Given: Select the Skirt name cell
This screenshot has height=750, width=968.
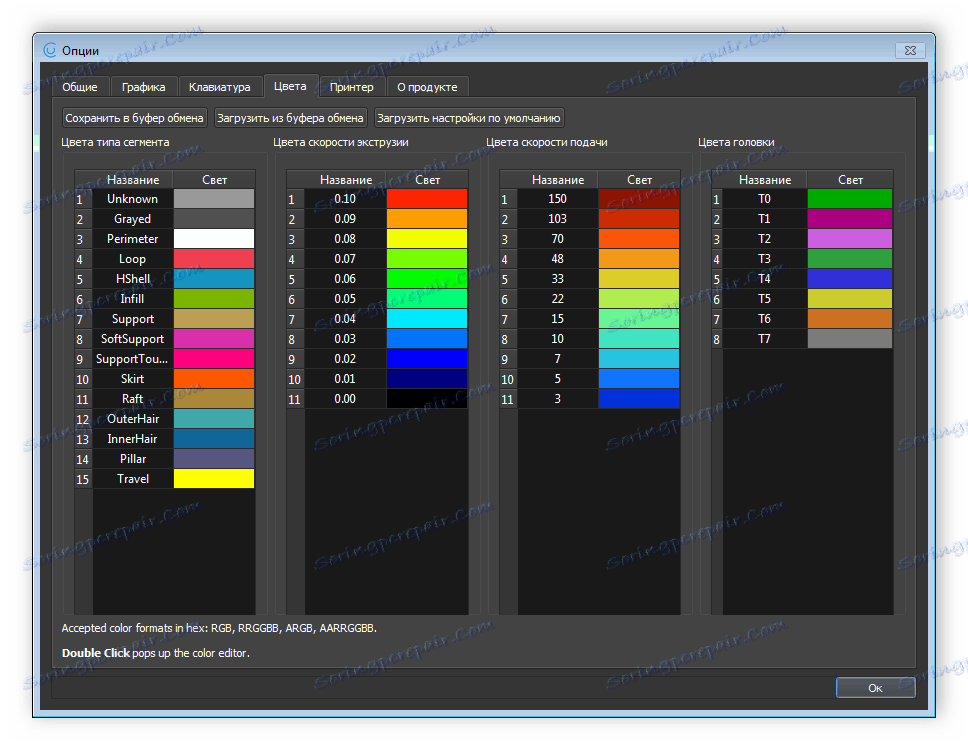Looking at the screenshot, I should pyautogui.click(x=132, y=379).
